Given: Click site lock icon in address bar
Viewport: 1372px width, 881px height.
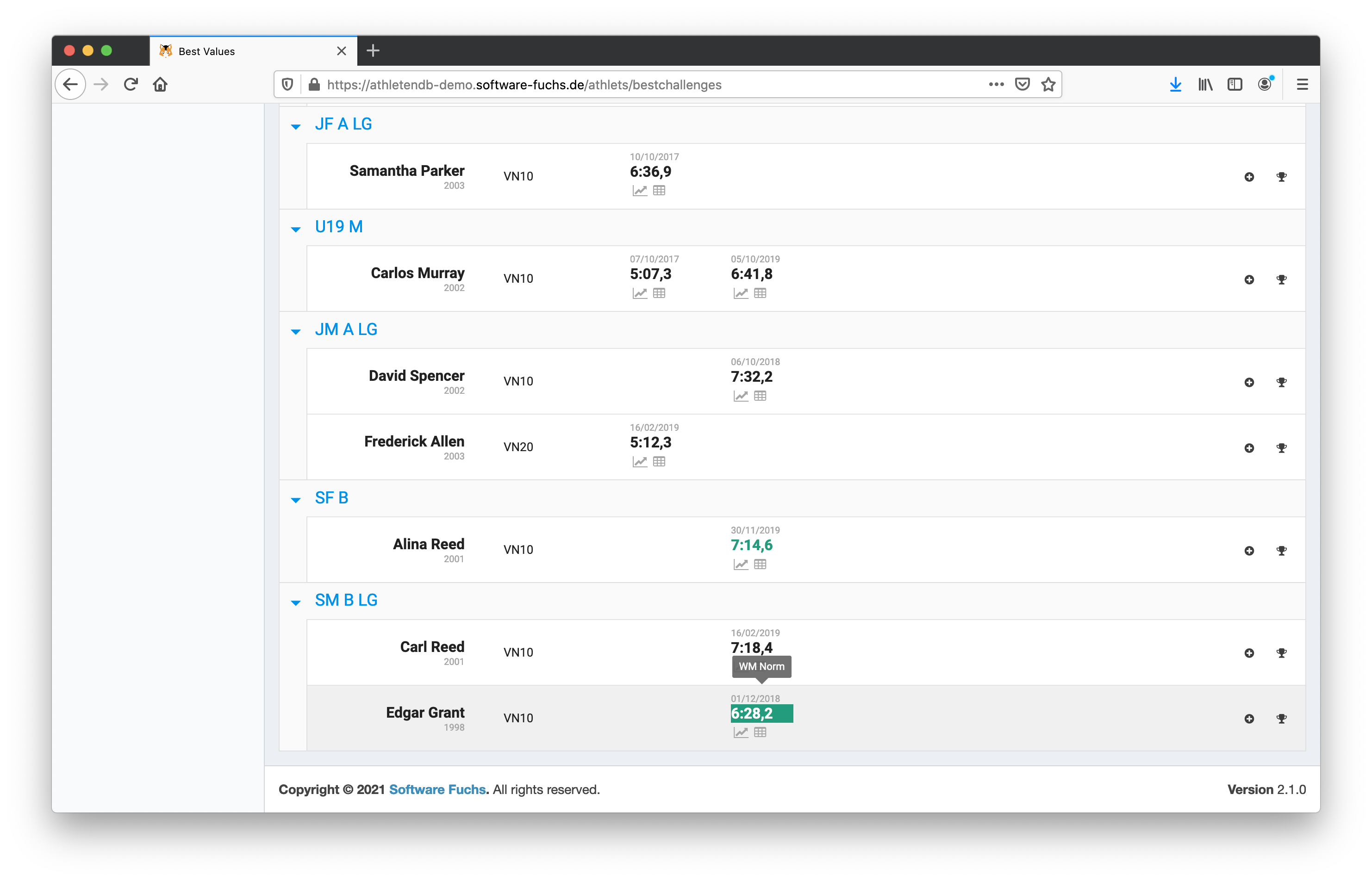Looking at the screenshot, I should (314, 85).
